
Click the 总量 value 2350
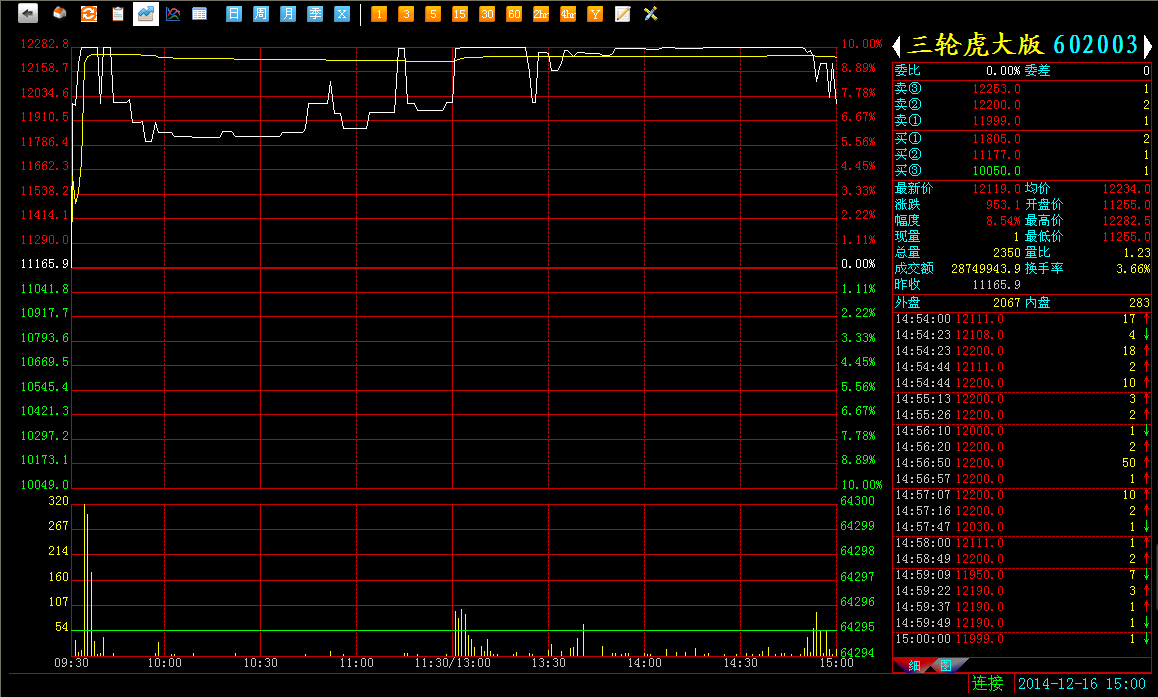(1007, 253)
